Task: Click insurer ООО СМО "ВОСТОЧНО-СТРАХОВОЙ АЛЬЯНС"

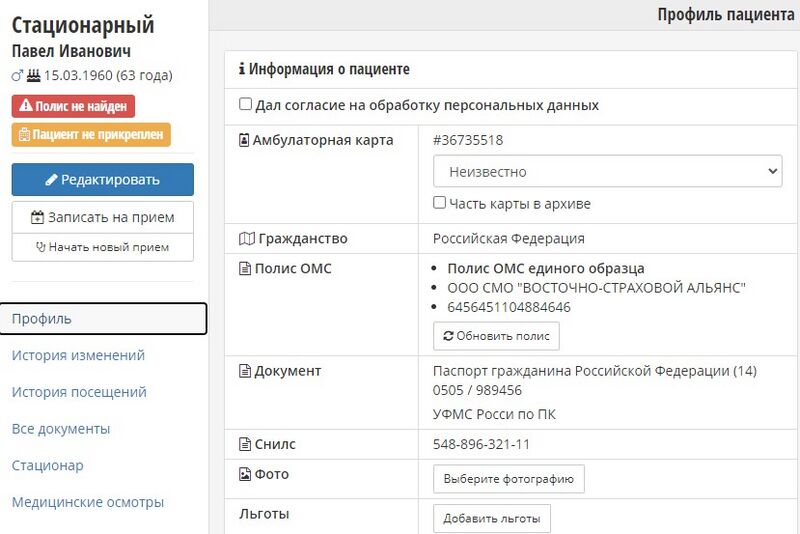Action: (596, 288)
